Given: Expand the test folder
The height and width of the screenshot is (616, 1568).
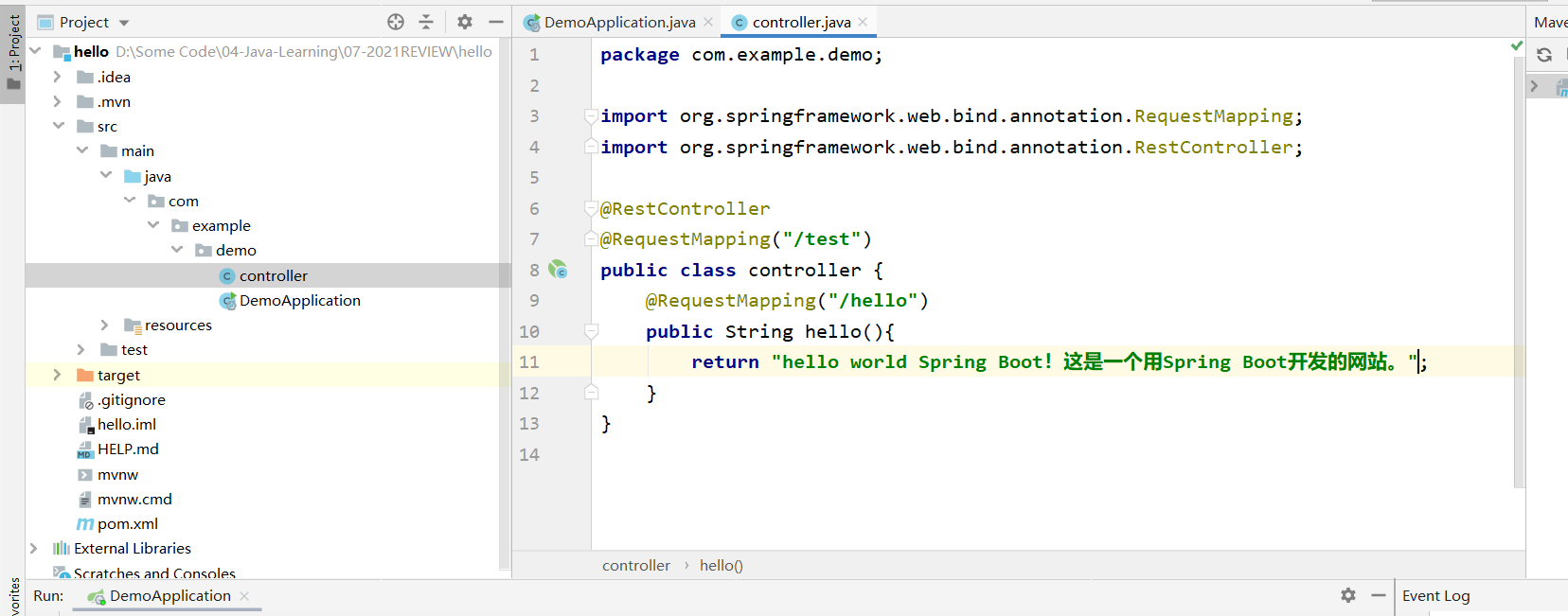Looking at the screenshot, I should (x=81, y=349).
